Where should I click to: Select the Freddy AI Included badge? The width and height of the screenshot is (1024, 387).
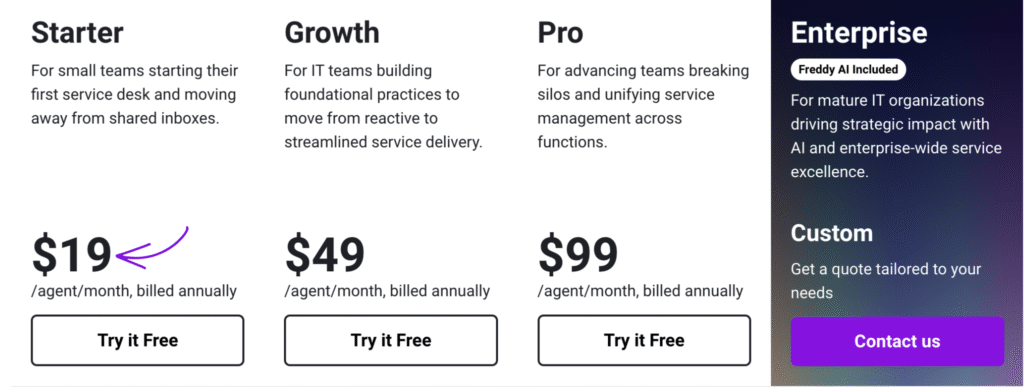[x=848, y=69]
